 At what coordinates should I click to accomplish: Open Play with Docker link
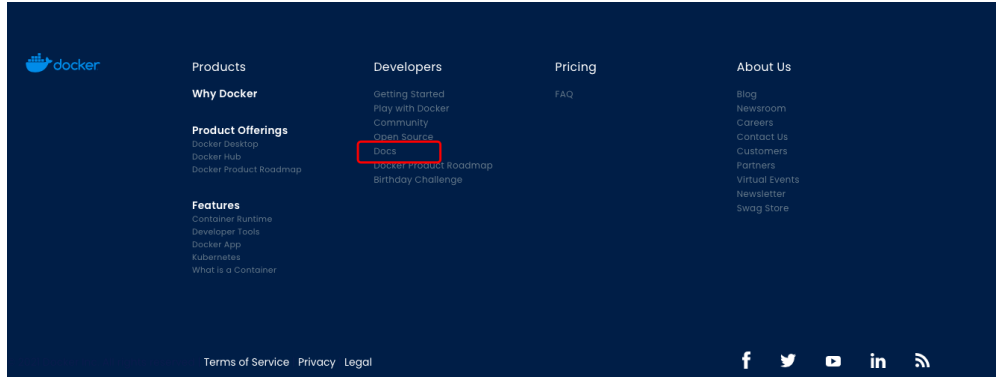411,109
